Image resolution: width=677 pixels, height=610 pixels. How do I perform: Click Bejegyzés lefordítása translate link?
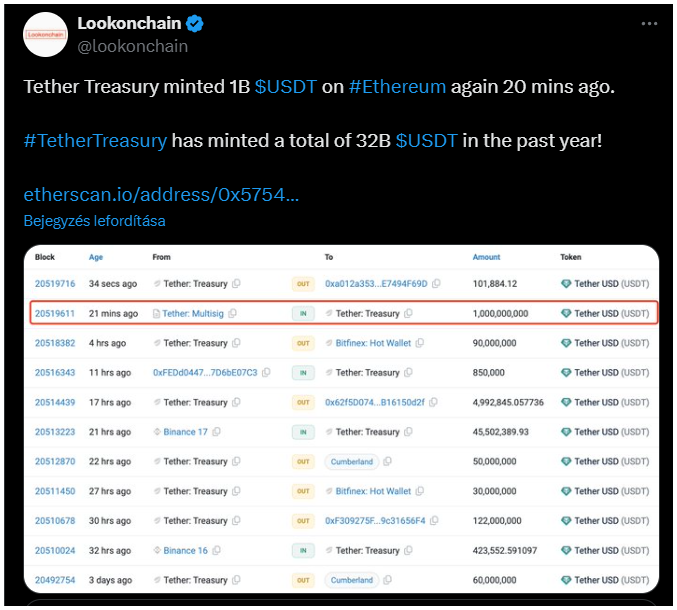(94, 221)
